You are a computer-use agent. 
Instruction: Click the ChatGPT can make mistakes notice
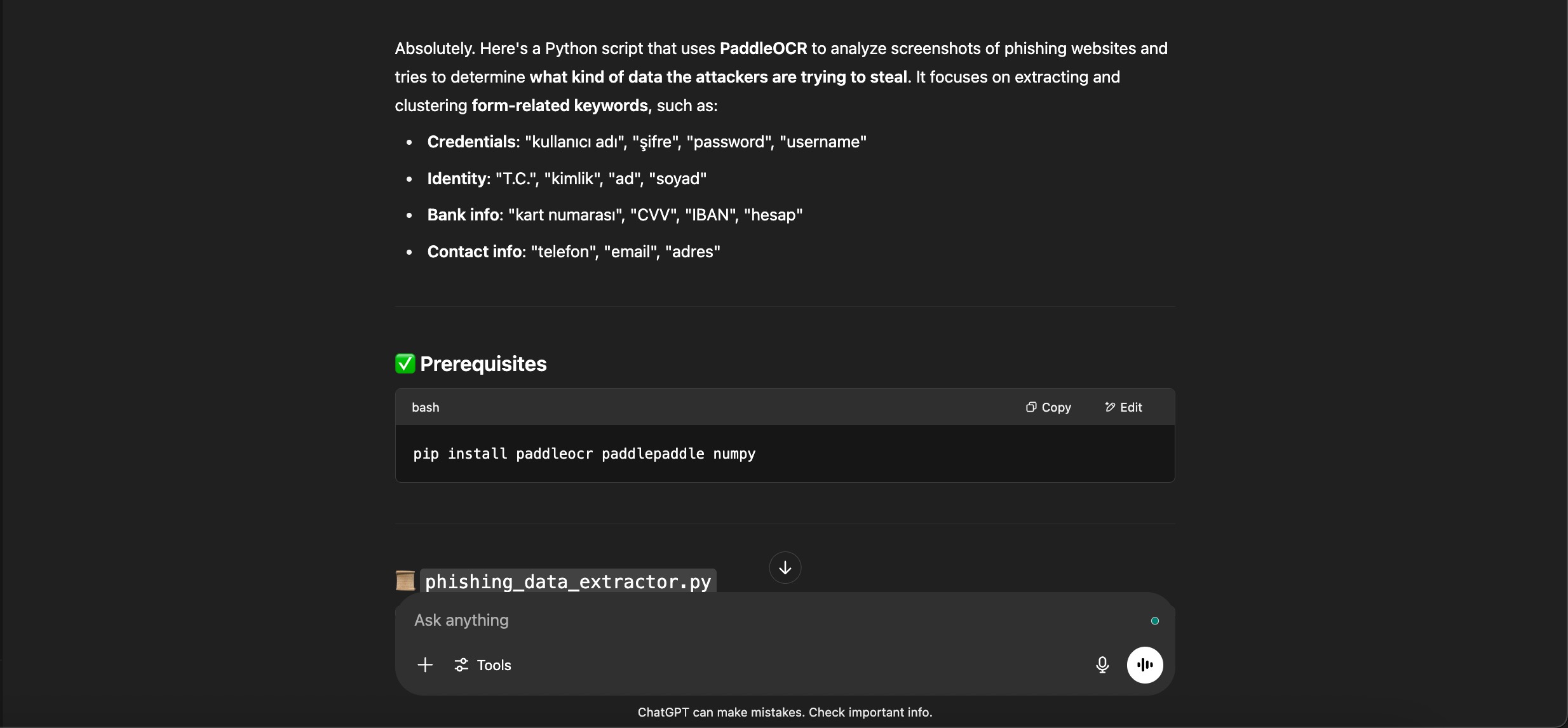[785, 712]
